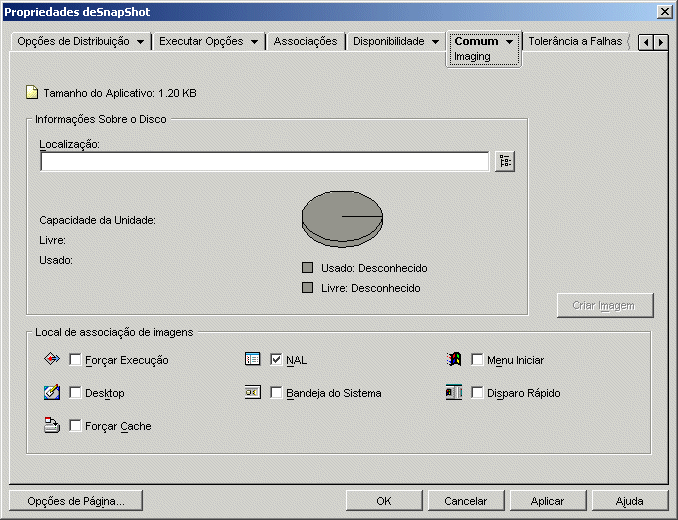Open the Disponibilidade tab dropdown arrow
Viewport: 678px width, 520px height.
[x=435, y=42]
